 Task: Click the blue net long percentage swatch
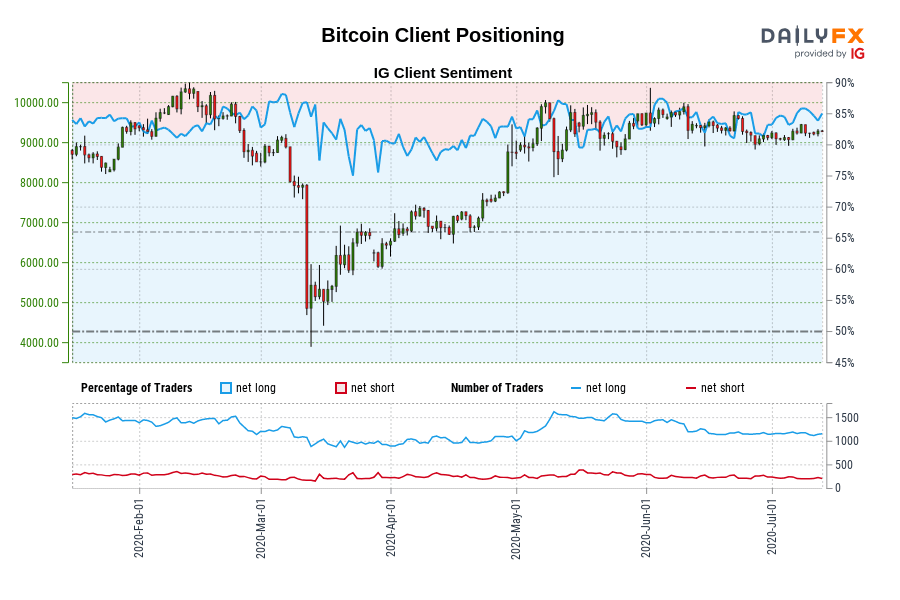tap(226, 388)
